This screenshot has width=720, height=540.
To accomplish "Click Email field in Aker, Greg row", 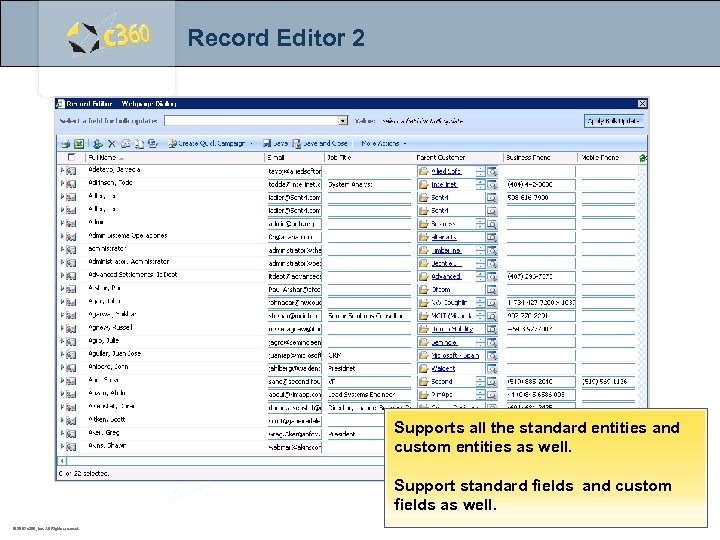I will coord(295,434).
